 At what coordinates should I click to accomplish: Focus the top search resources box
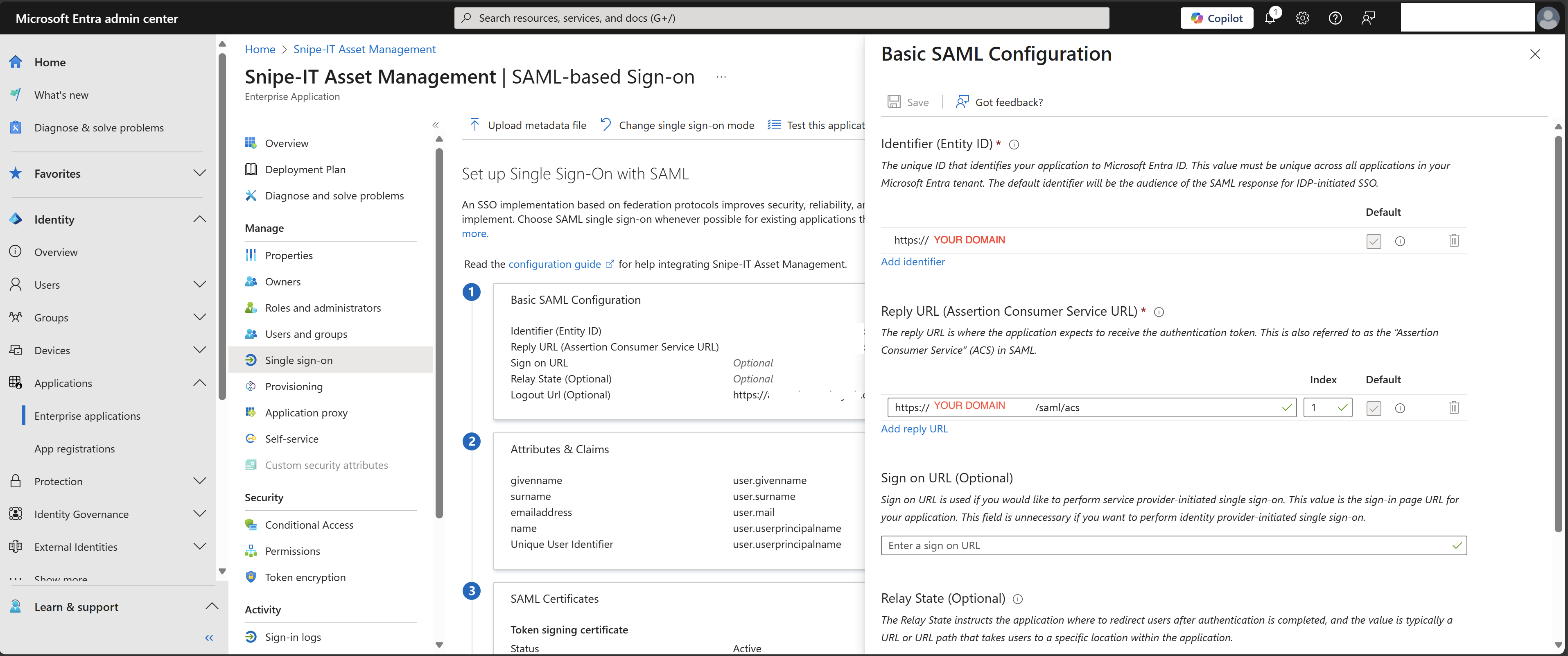click(781, 18)
